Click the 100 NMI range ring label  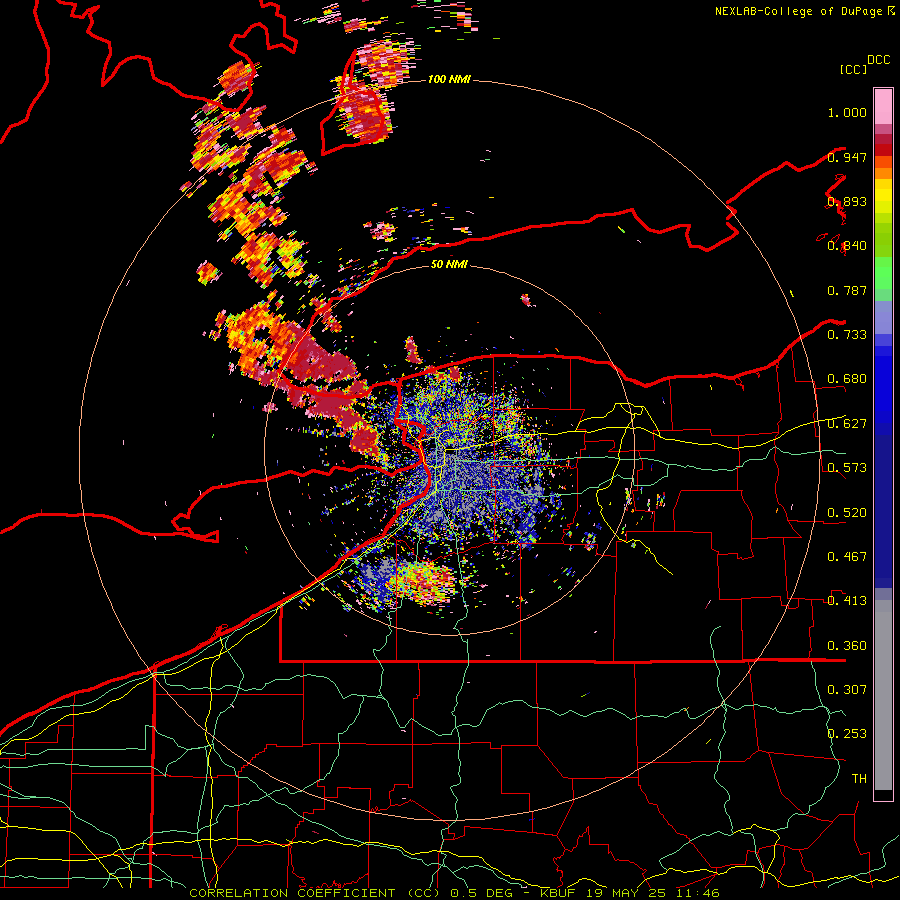pos(449,79)
